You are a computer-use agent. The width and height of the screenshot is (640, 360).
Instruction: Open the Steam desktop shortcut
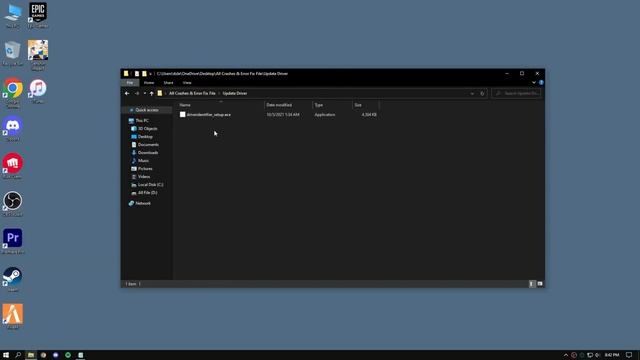(13, 279)
